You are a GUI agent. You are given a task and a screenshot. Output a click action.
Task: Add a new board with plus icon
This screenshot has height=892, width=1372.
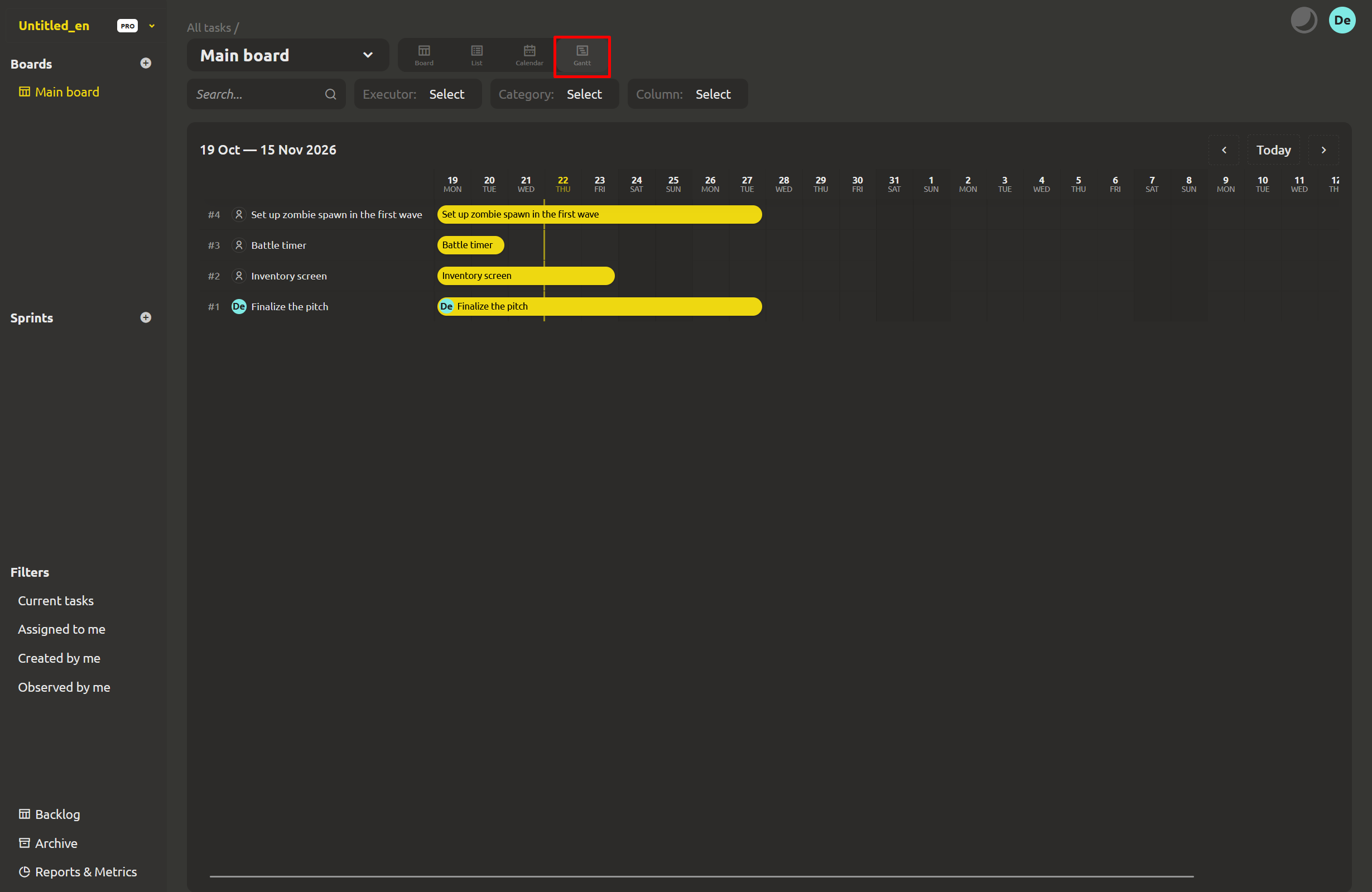tap(146, 64)
